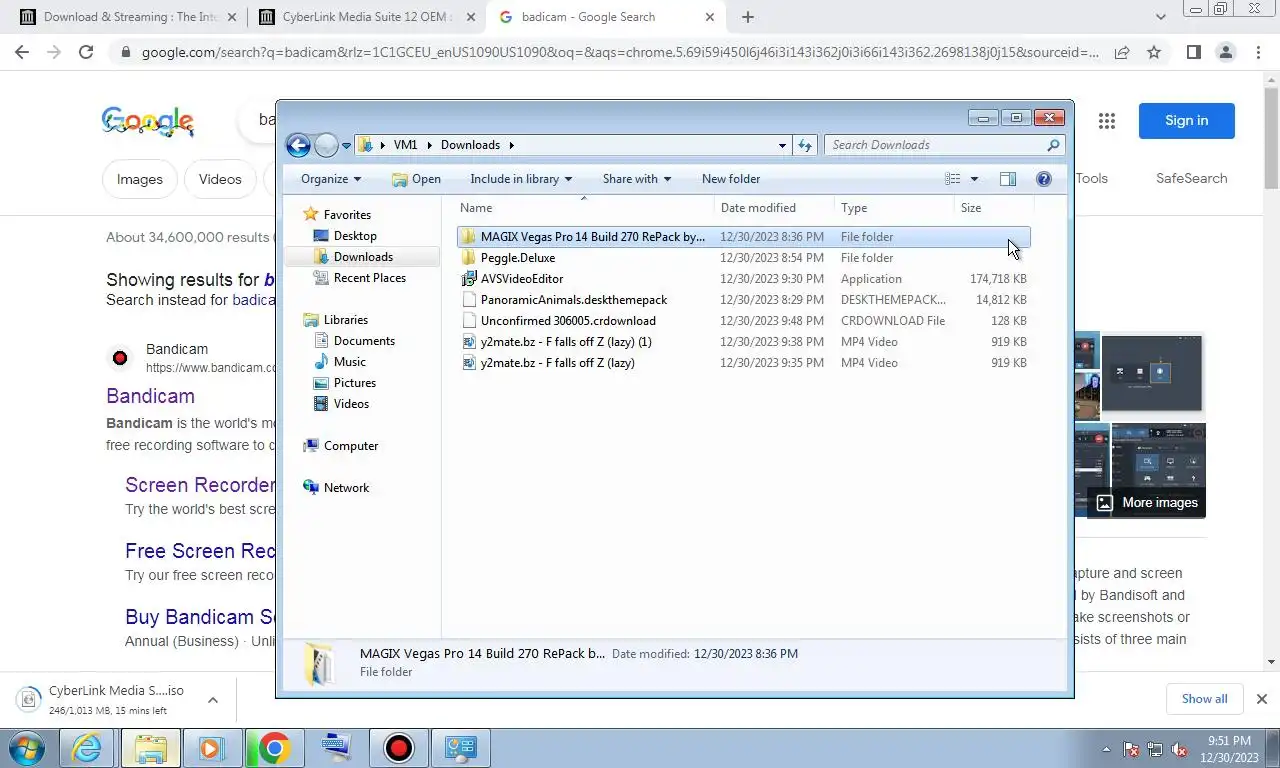Select y2mate.bz F falls off Z (lazy) (1)
This screenshot has height=768, width=1280.
[566, 342]
